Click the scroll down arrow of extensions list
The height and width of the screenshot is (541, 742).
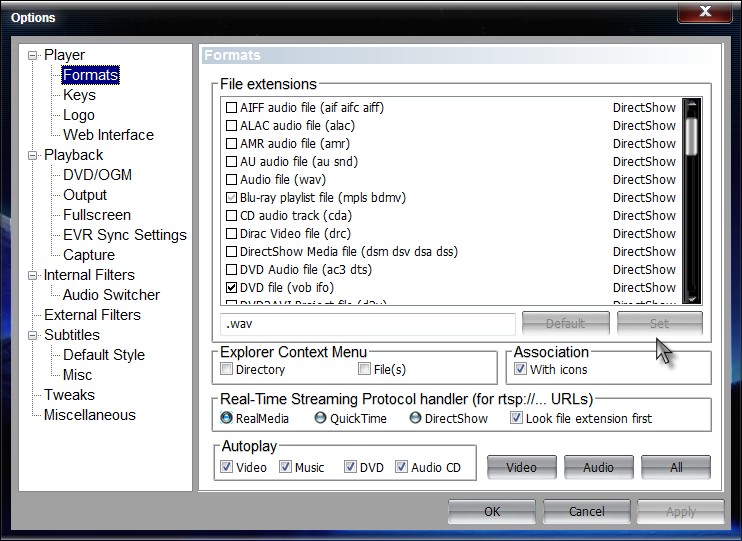pyautogui.click(x=691, y=297)
